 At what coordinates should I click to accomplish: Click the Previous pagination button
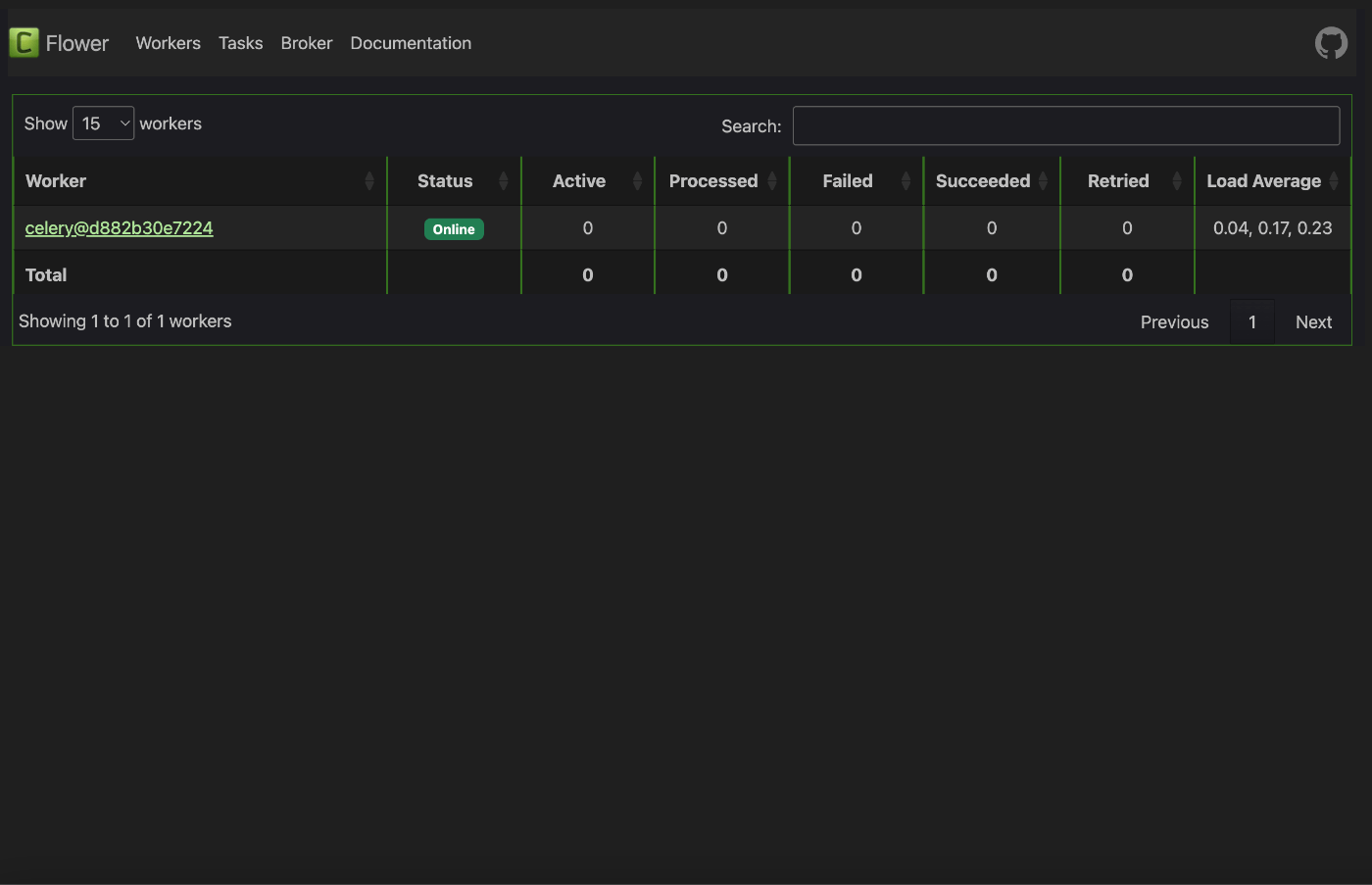(1174, 322)
